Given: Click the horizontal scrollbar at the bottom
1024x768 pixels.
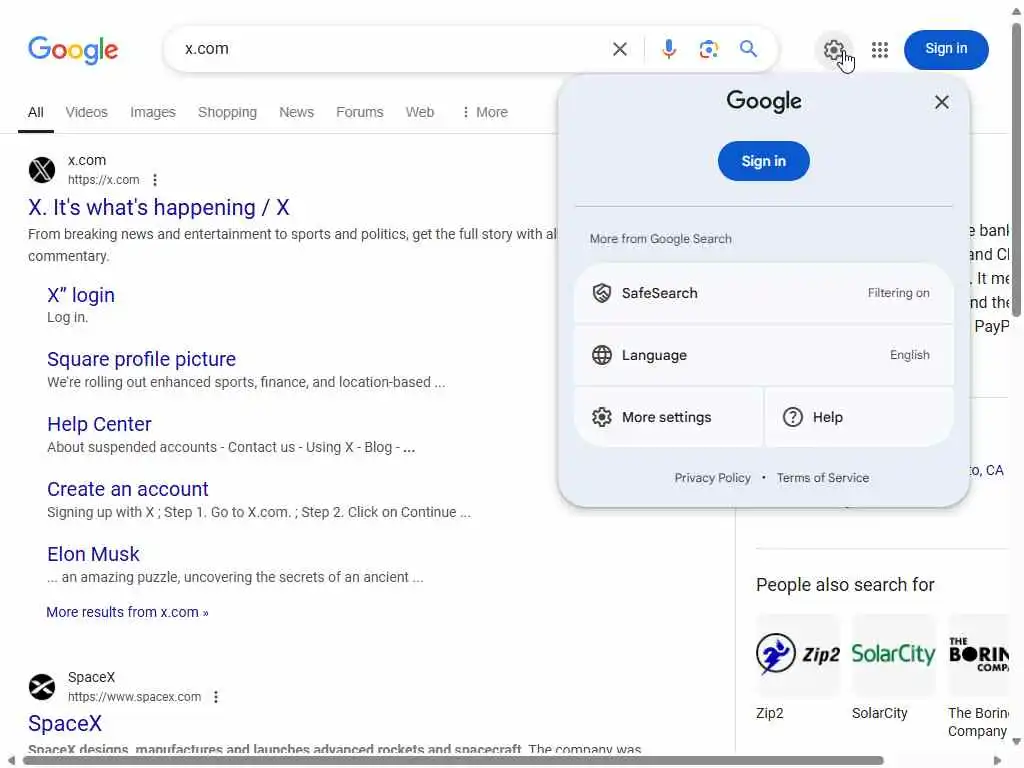Looking at the screenshot, I should point(453,761).
